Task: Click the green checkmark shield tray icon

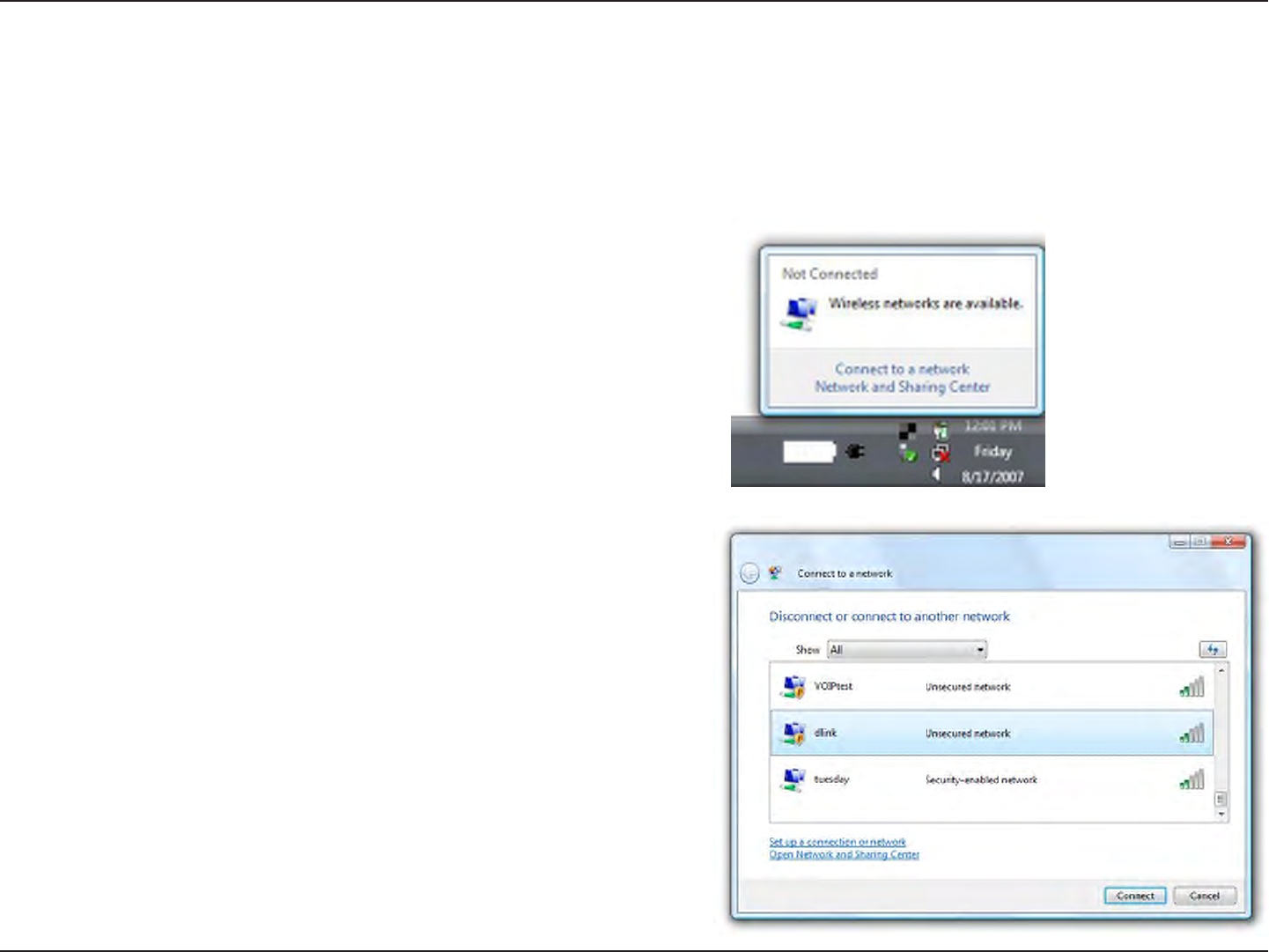Action: pyautogui.click(x=908, y=454)
